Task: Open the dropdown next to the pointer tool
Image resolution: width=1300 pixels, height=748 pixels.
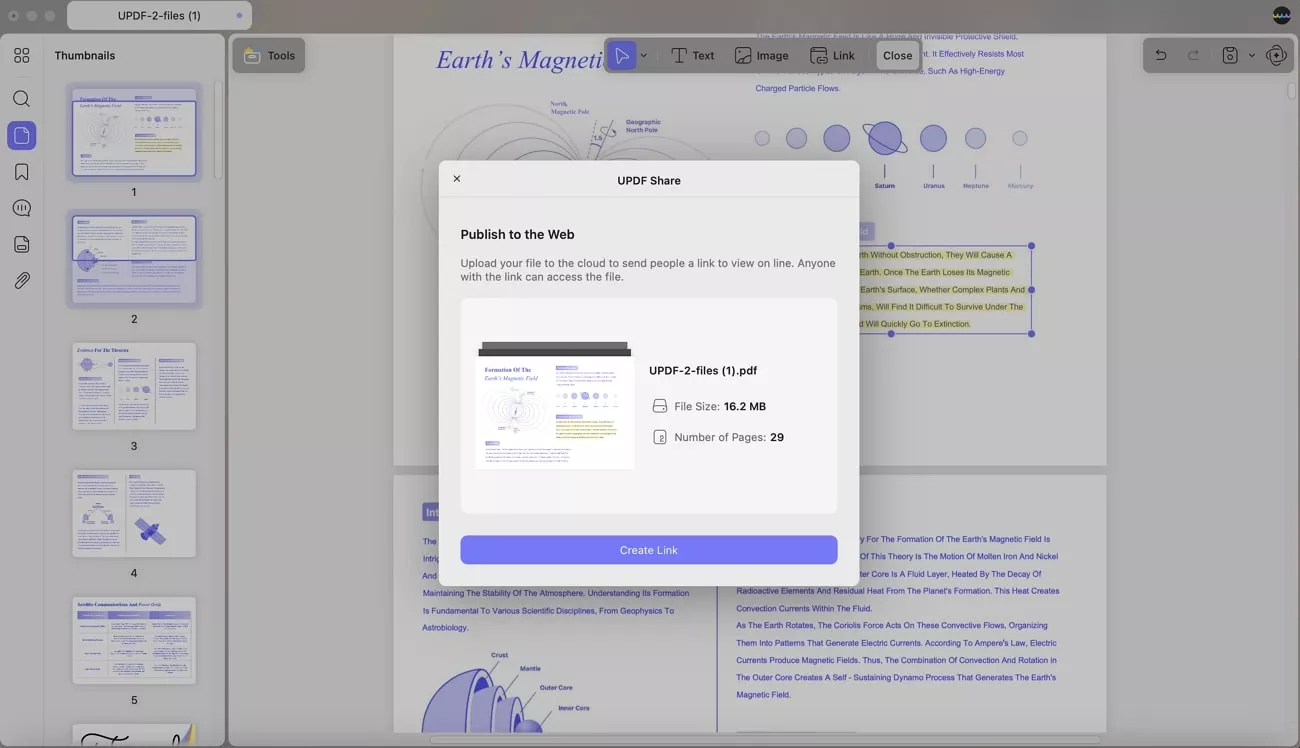Action: point(644,55)
